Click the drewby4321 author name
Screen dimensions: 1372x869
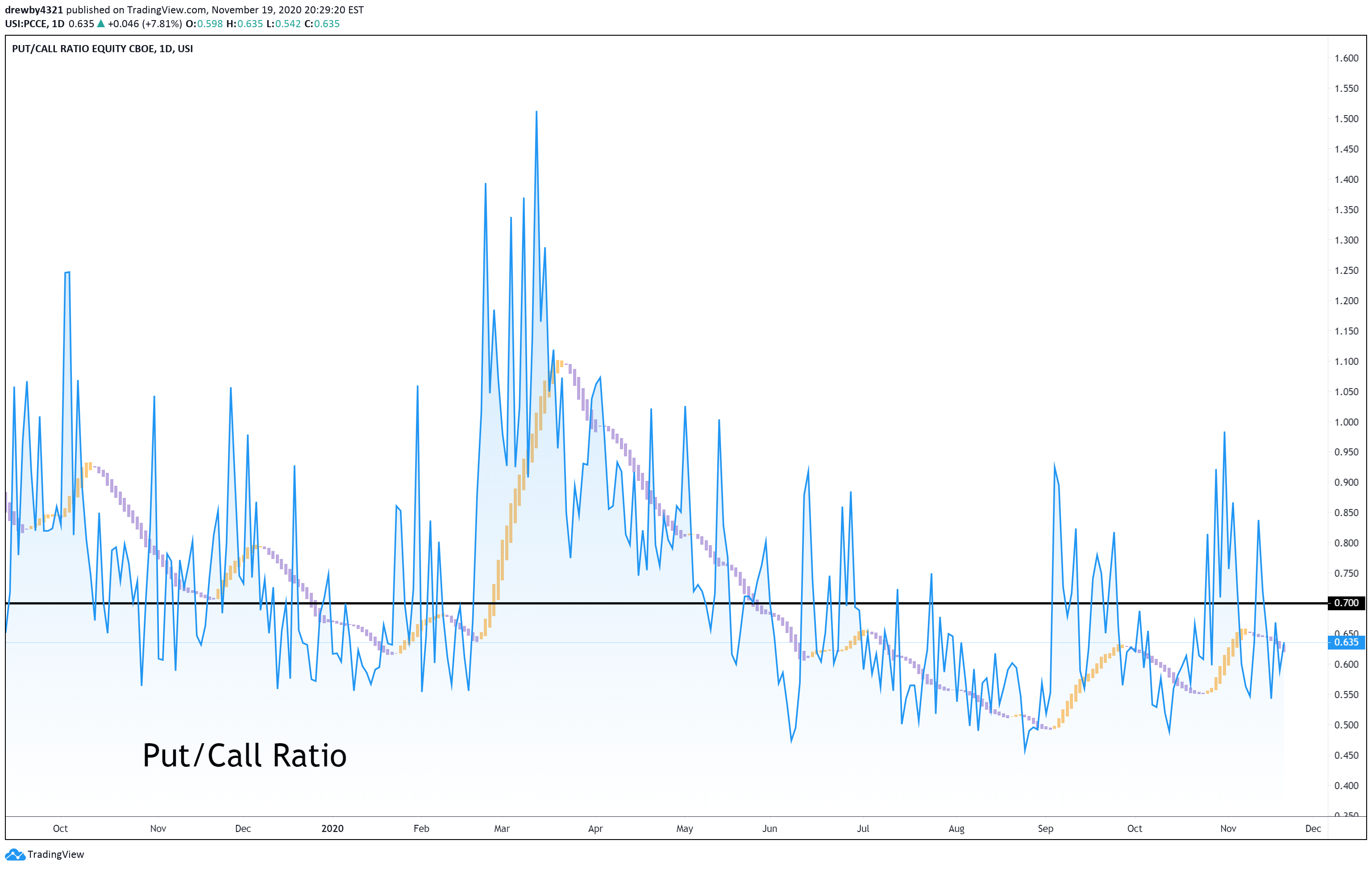point(33,10)
